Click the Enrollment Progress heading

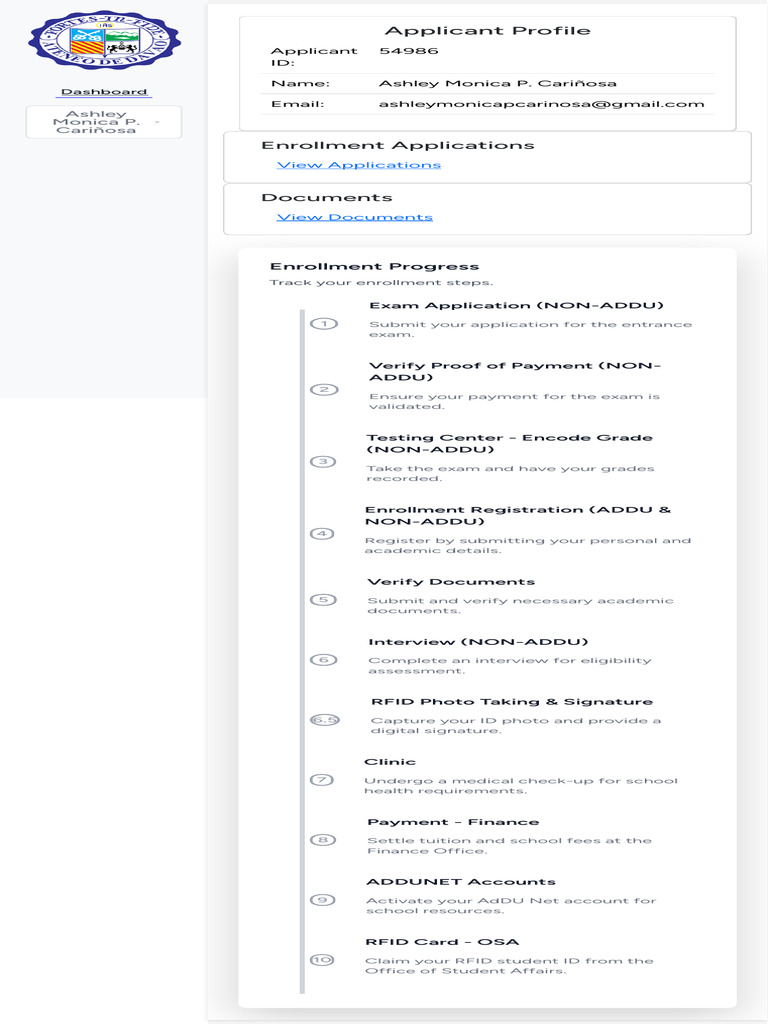[x=374, y=267]
